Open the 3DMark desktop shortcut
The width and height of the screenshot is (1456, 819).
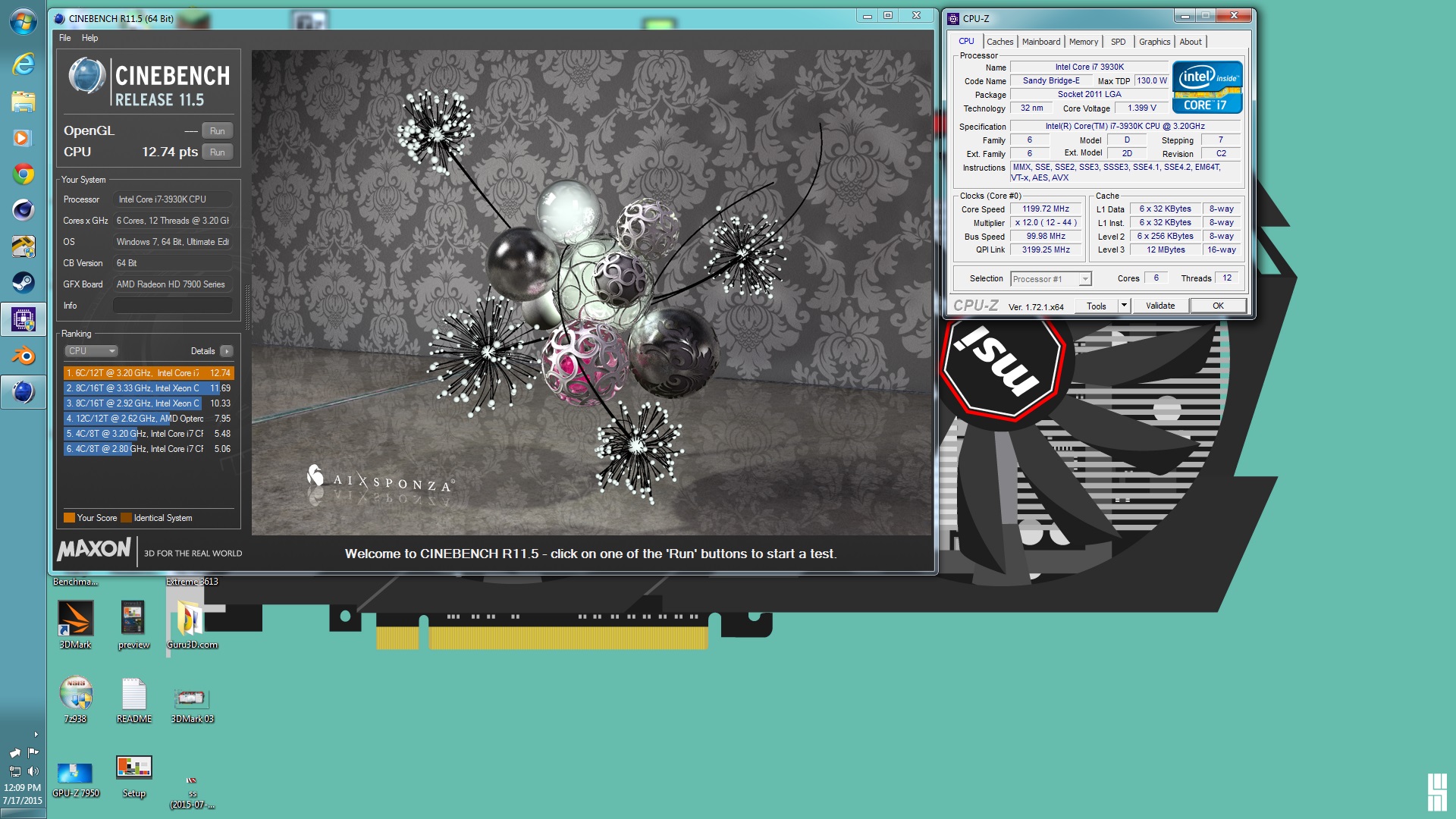pyautogui.click(x=75, y=625)
